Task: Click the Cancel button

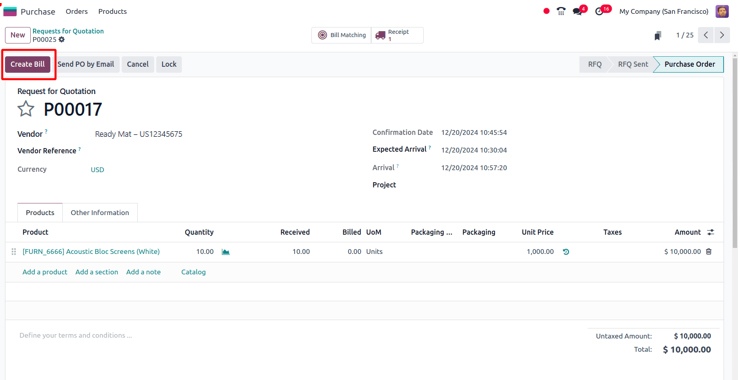Action: tap(138, 65)
